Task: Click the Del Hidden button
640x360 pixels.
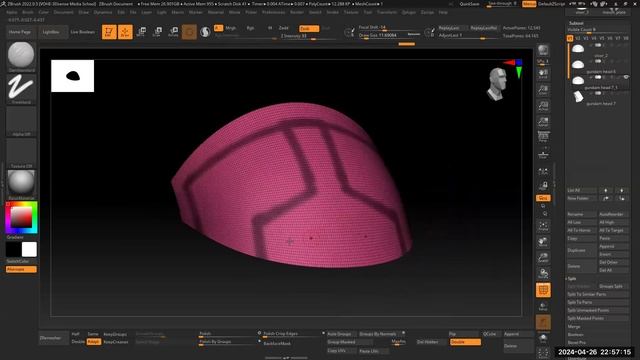Action: [x=428, y=342]
